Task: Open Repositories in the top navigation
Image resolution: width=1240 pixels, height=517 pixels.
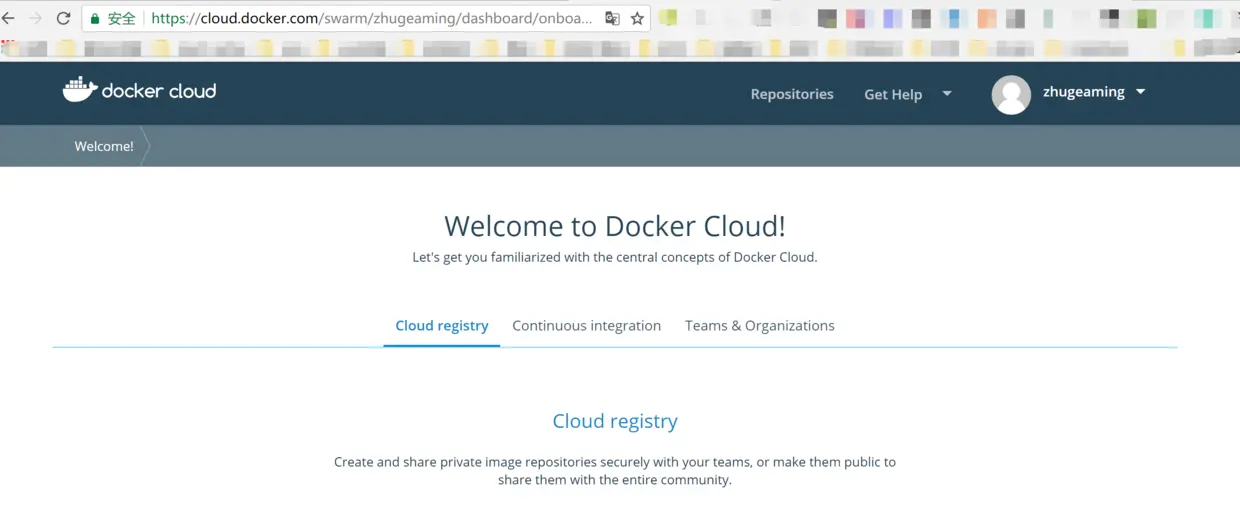Action: [x=792, y=94]
